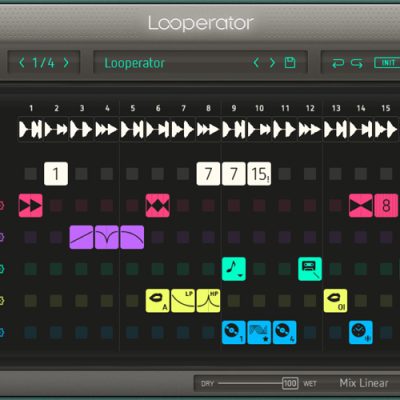Toggle the purple row enable hexagon
The height and width of the screenshot is (400, 400).
pyautogui.click(x=2, y=237)
